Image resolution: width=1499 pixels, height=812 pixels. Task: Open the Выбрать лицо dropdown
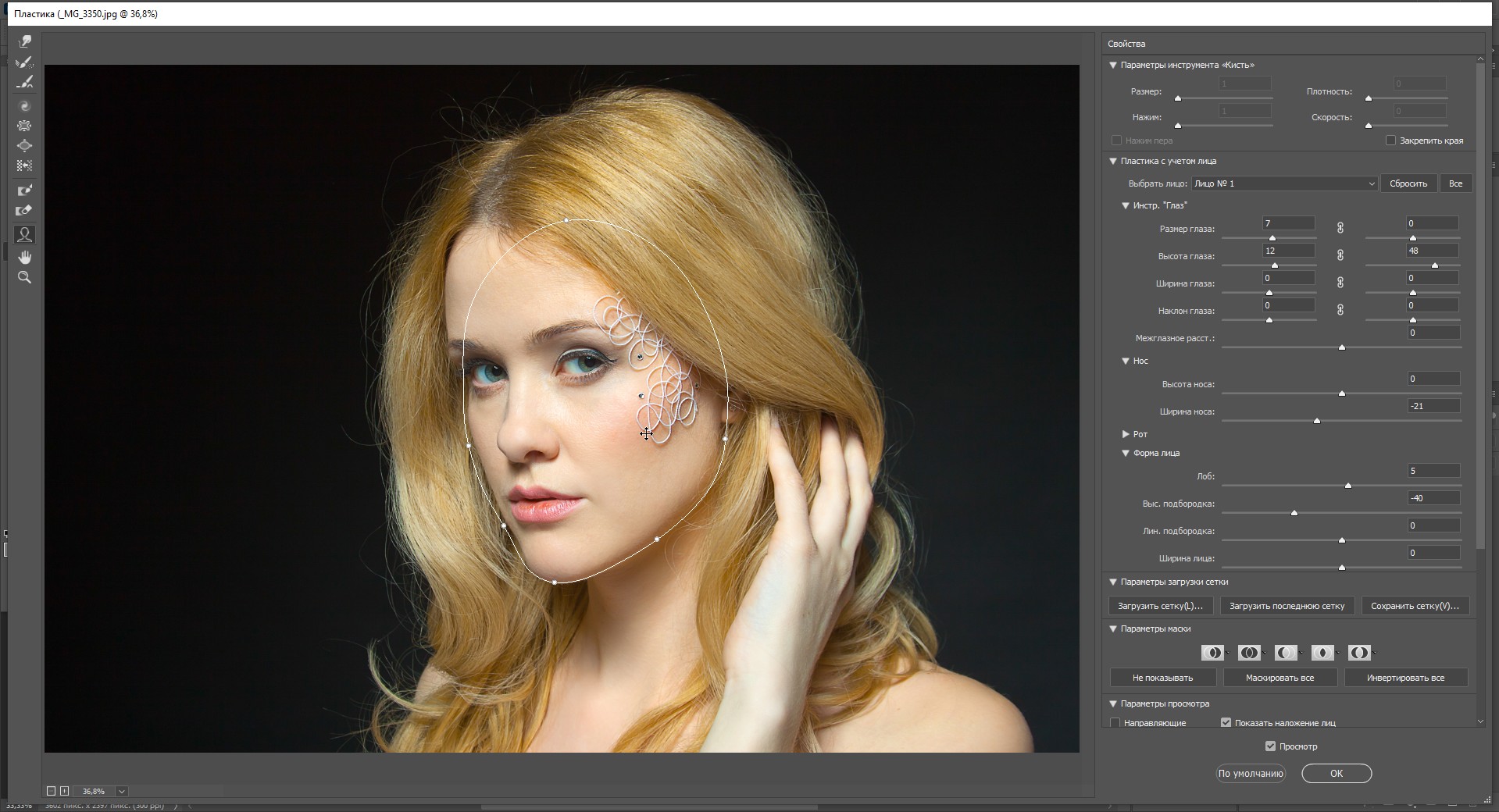1284,183
